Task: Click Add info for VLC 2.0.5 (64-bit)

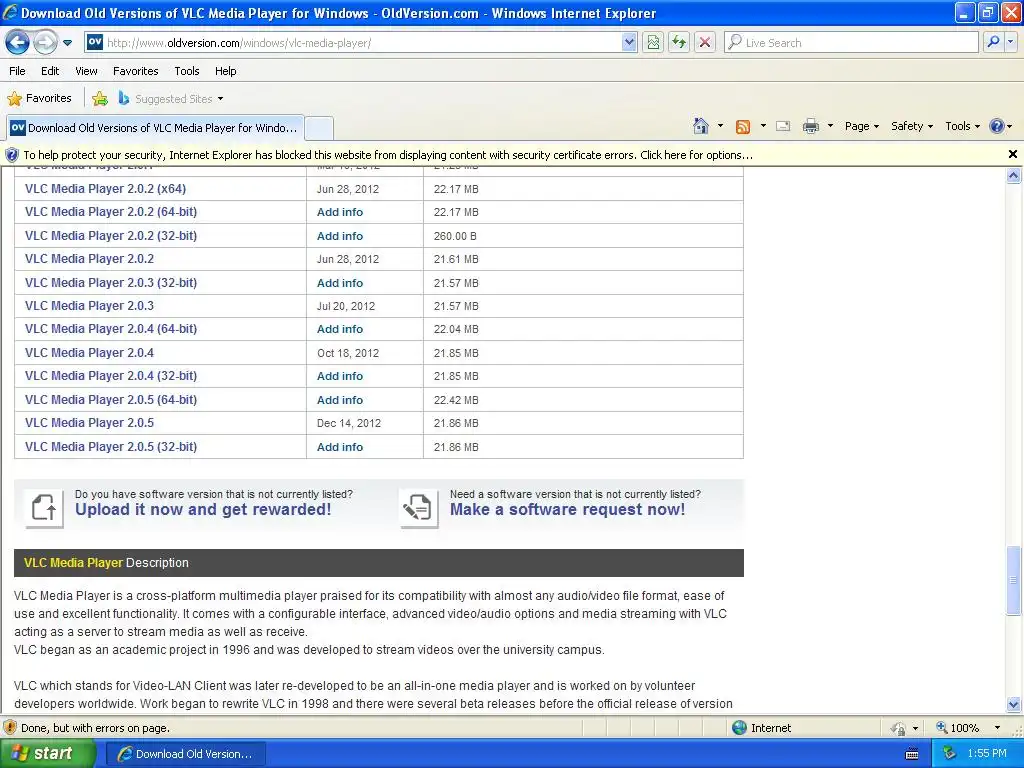Action: (x=340, y=400)
